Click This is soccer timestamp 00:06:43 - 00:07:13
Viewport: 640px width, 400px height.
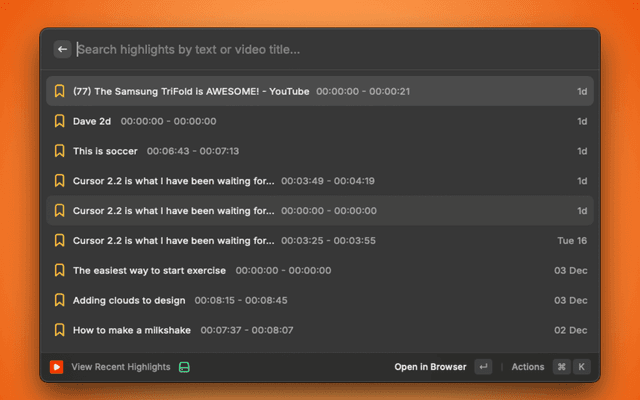[193, 151]
